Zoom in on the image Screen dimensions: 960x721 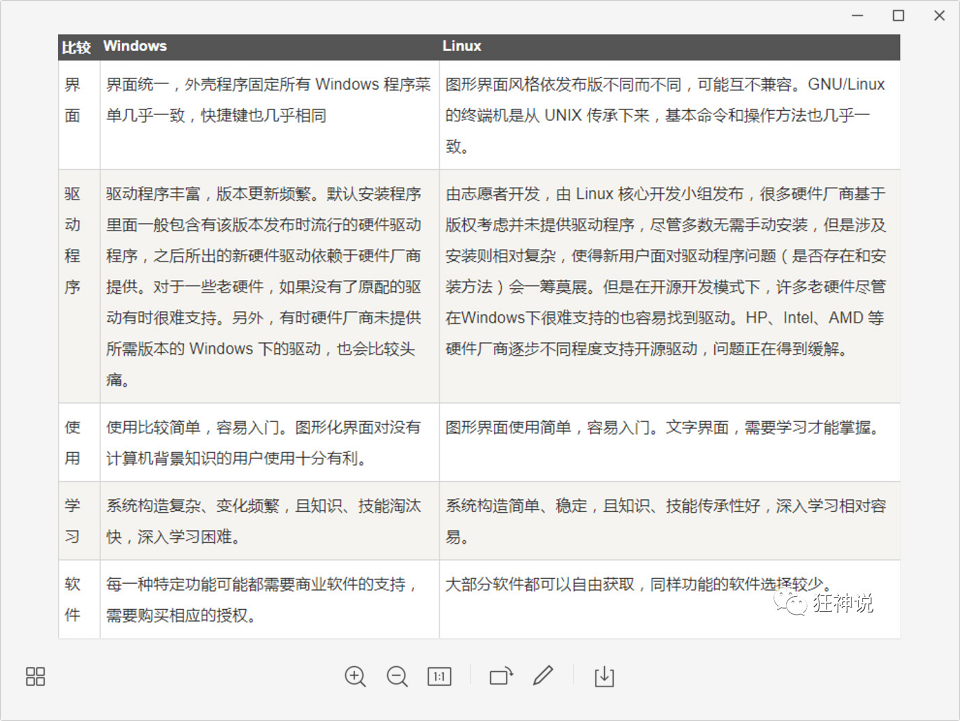pyautogui.click(x=355, y=676)
